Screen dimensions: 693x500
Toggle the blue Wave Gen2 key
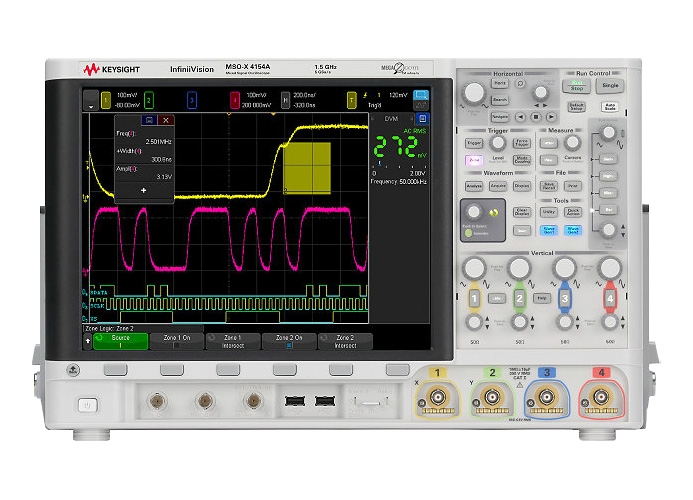click(573, 230)
